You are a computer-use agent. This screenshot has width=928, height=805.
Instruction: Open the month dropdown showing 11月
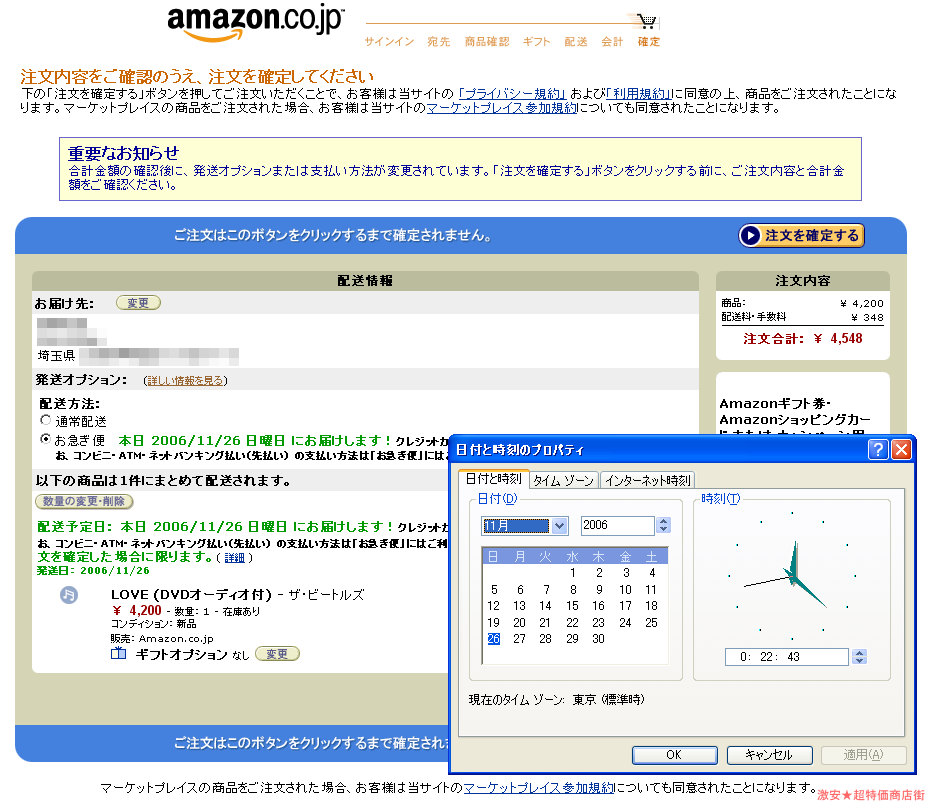click(559, 526)
